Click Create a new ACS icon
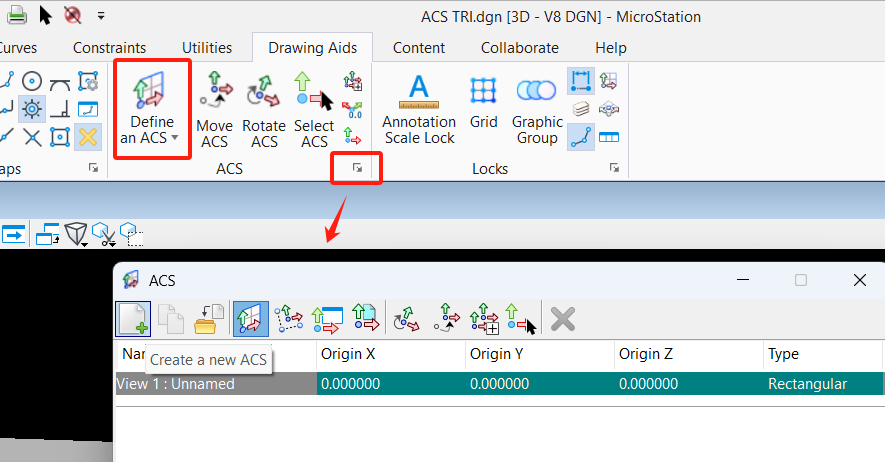This screenshot has height=462, width=885. click(133, 319)
